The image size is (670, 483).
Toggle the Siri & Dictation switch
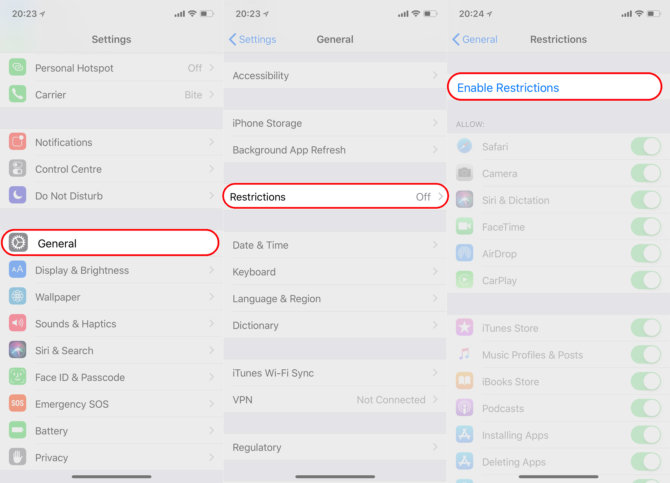[x=646, y=200]
